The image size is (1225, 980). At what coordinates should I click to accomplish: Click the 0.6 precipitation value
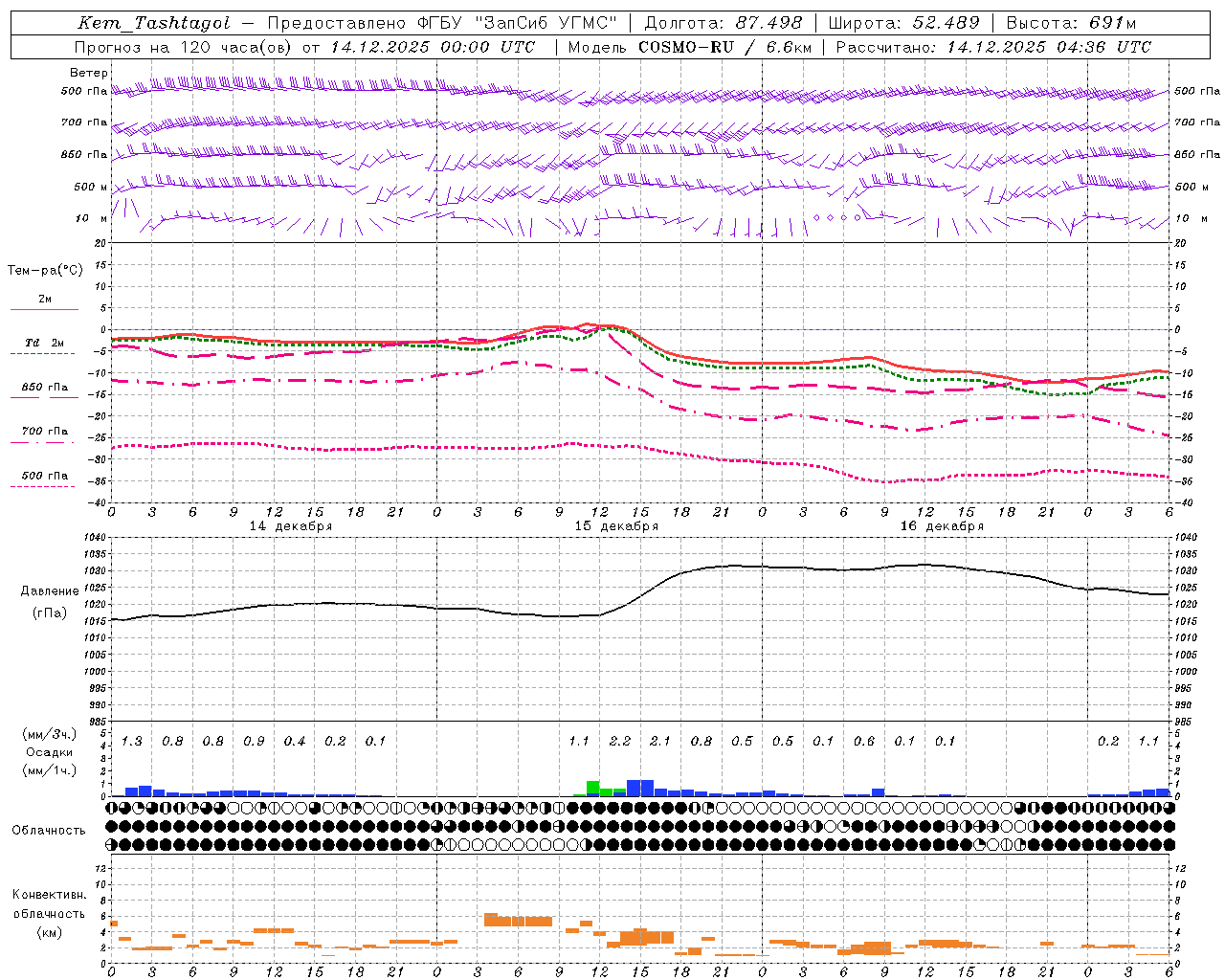pyautogui.click(x=864, y=742)
